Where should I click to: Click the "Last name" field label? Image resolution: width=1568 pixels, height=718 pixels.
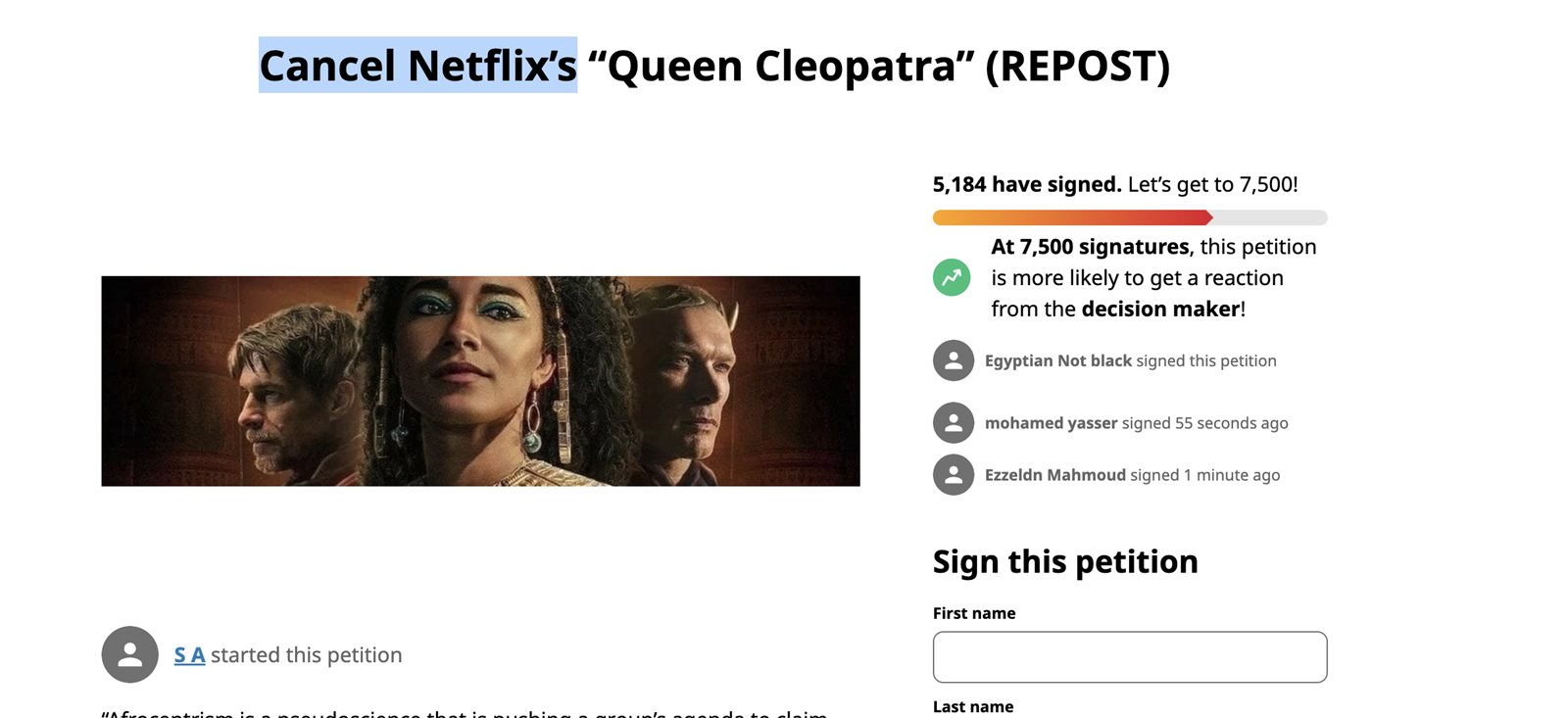click(x=973, y=706)
